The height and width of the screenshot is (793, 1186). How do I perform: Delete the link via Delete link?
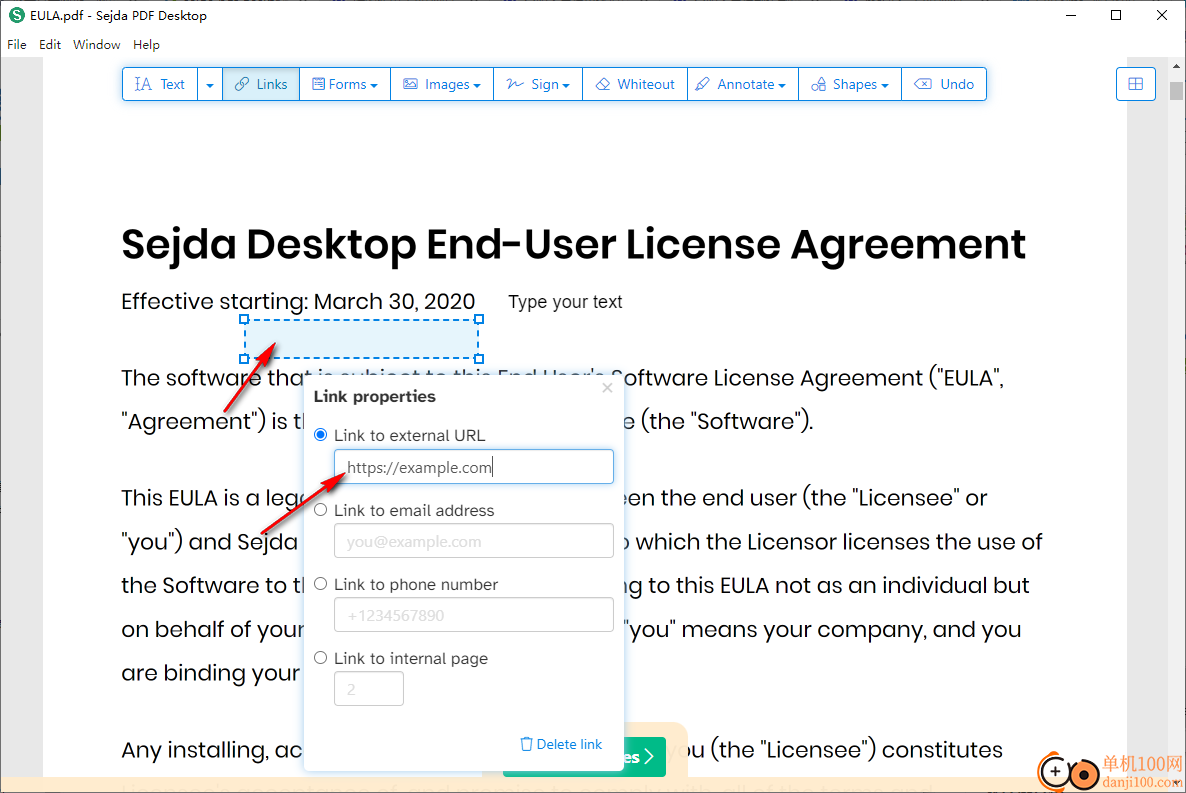pos(561,745)
